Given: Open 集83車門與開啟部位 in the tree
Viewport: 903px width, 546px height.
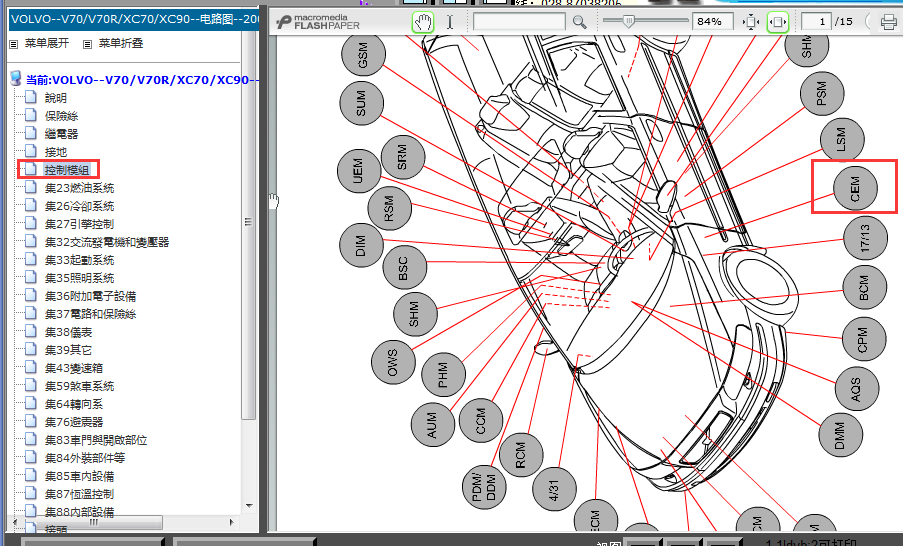Looking at the screenshot, I should pos(96,440).
